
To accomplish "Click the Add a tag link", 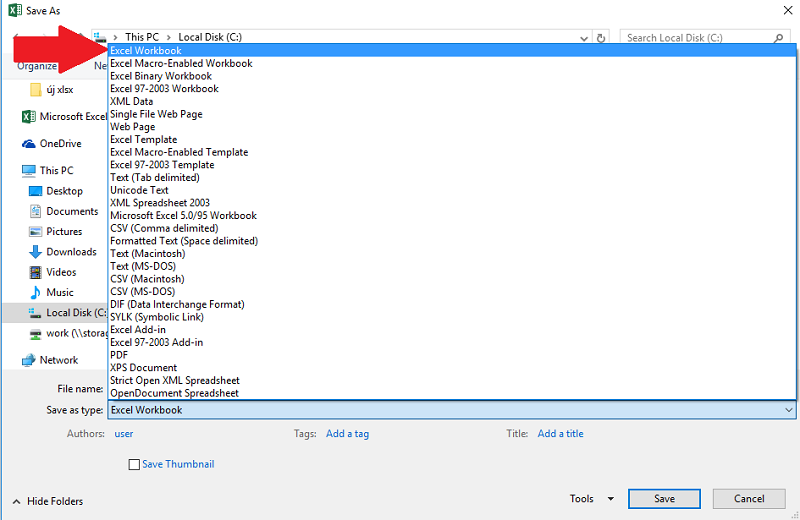I will coord(347,434).
